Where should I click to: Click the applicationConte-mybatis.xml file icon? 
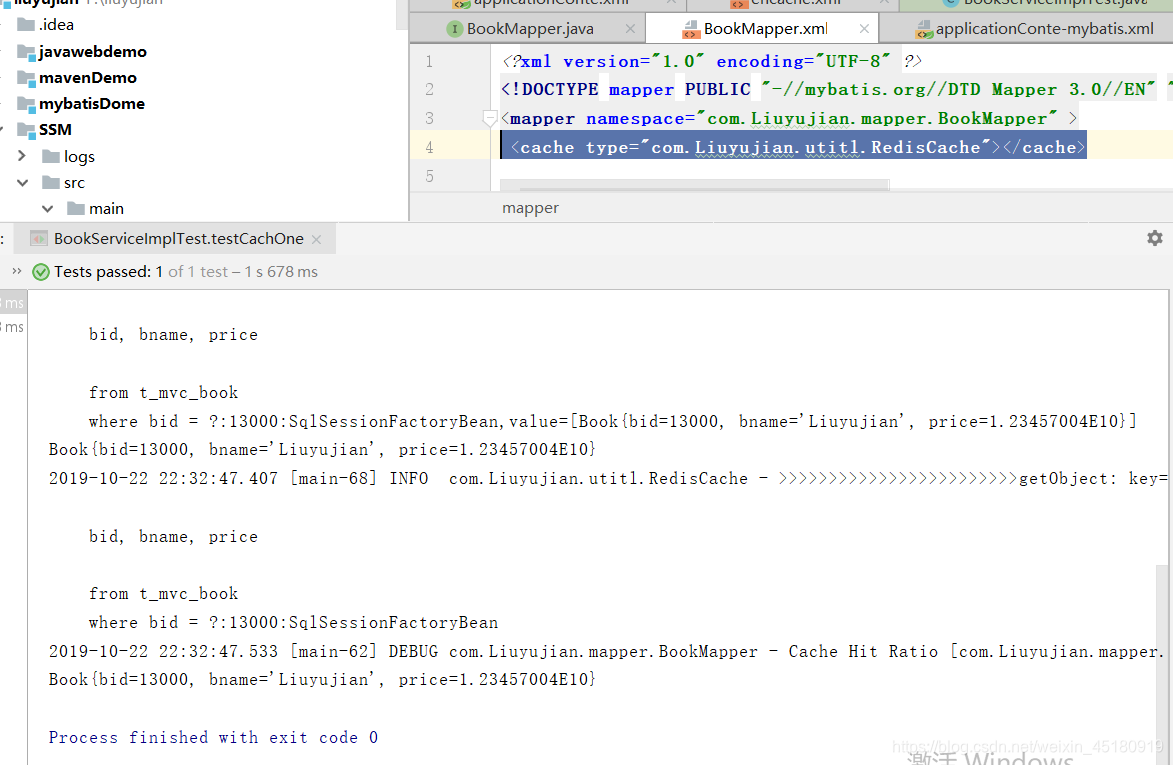click(924, 30)
